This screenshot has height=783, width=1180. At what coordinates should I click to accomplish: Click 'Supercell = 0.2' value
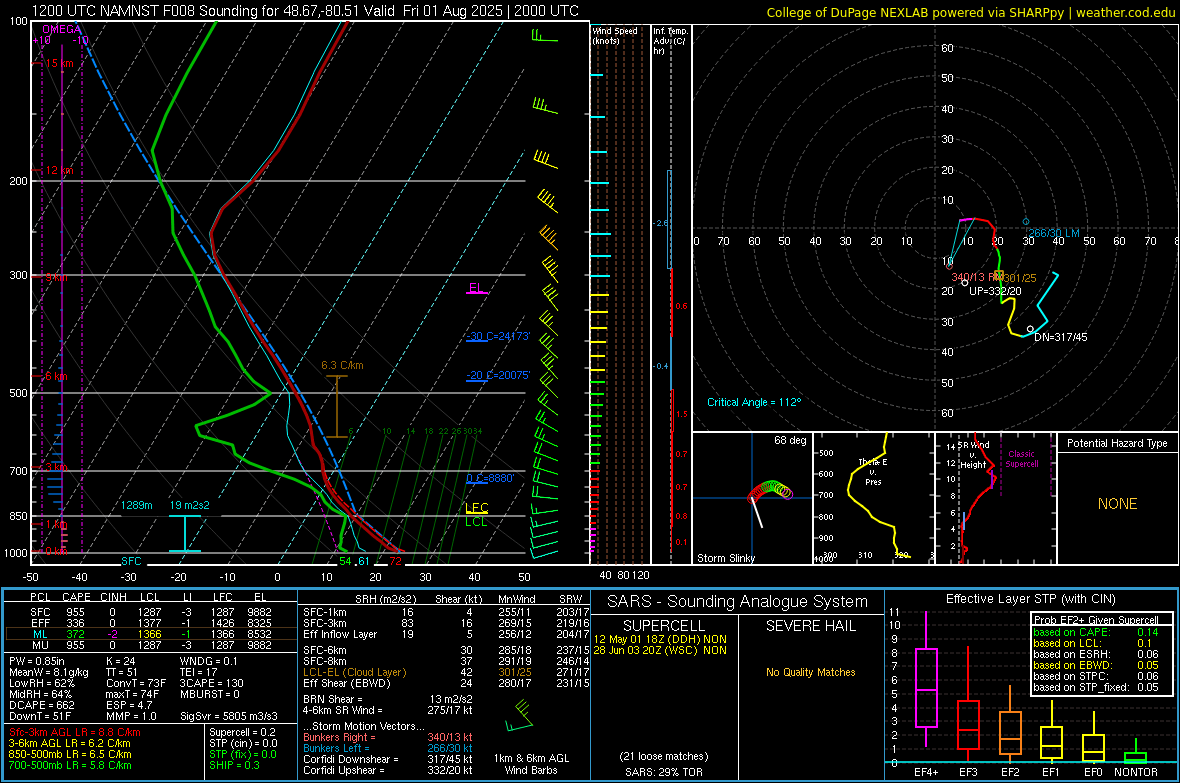(242, 732)
